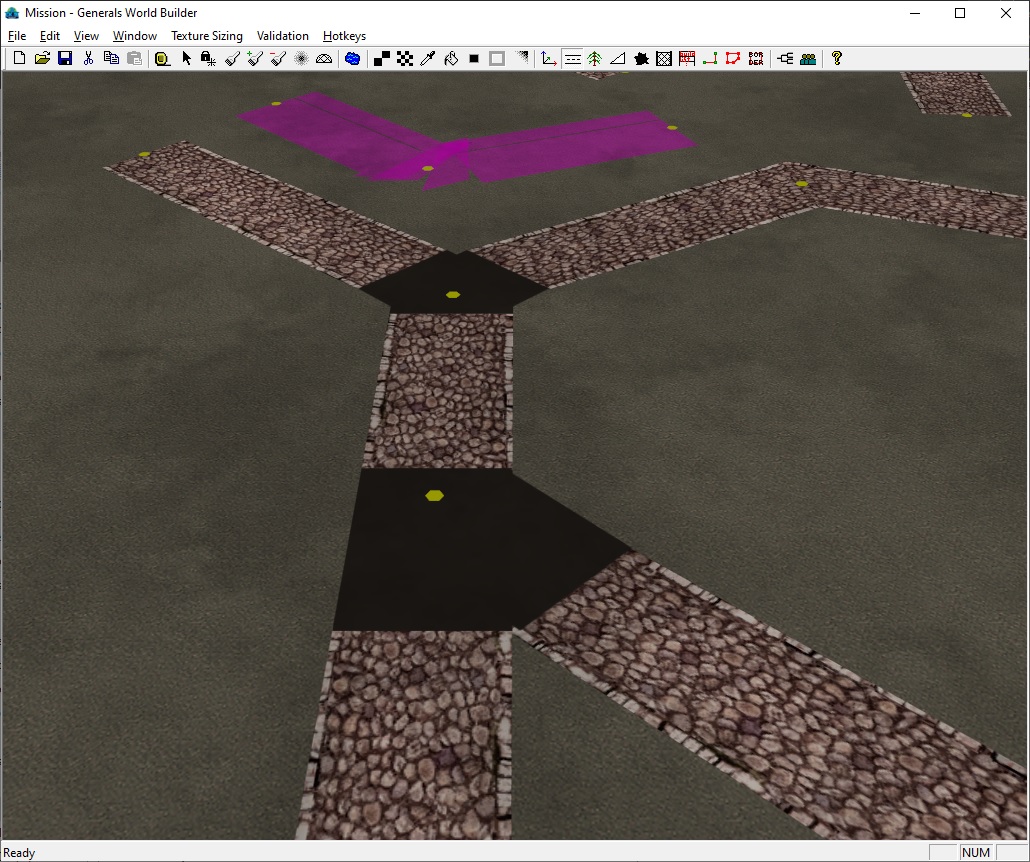Click the road node on the large black junction
Screen dimensions: 1030x862
coord(434,495)
